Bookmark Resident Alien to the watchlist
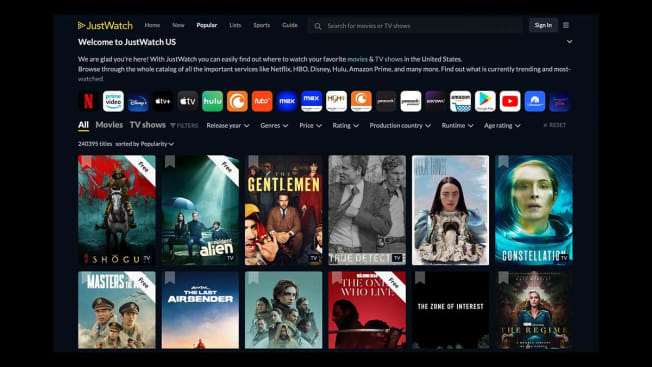The width and height of the screenshot is (652, 367). (170, 161)
